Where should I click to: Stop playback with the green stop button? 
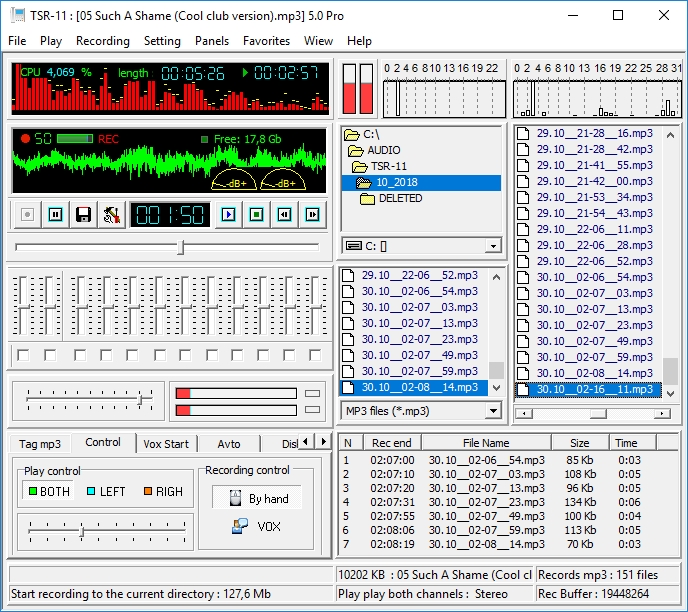point(256,215)
